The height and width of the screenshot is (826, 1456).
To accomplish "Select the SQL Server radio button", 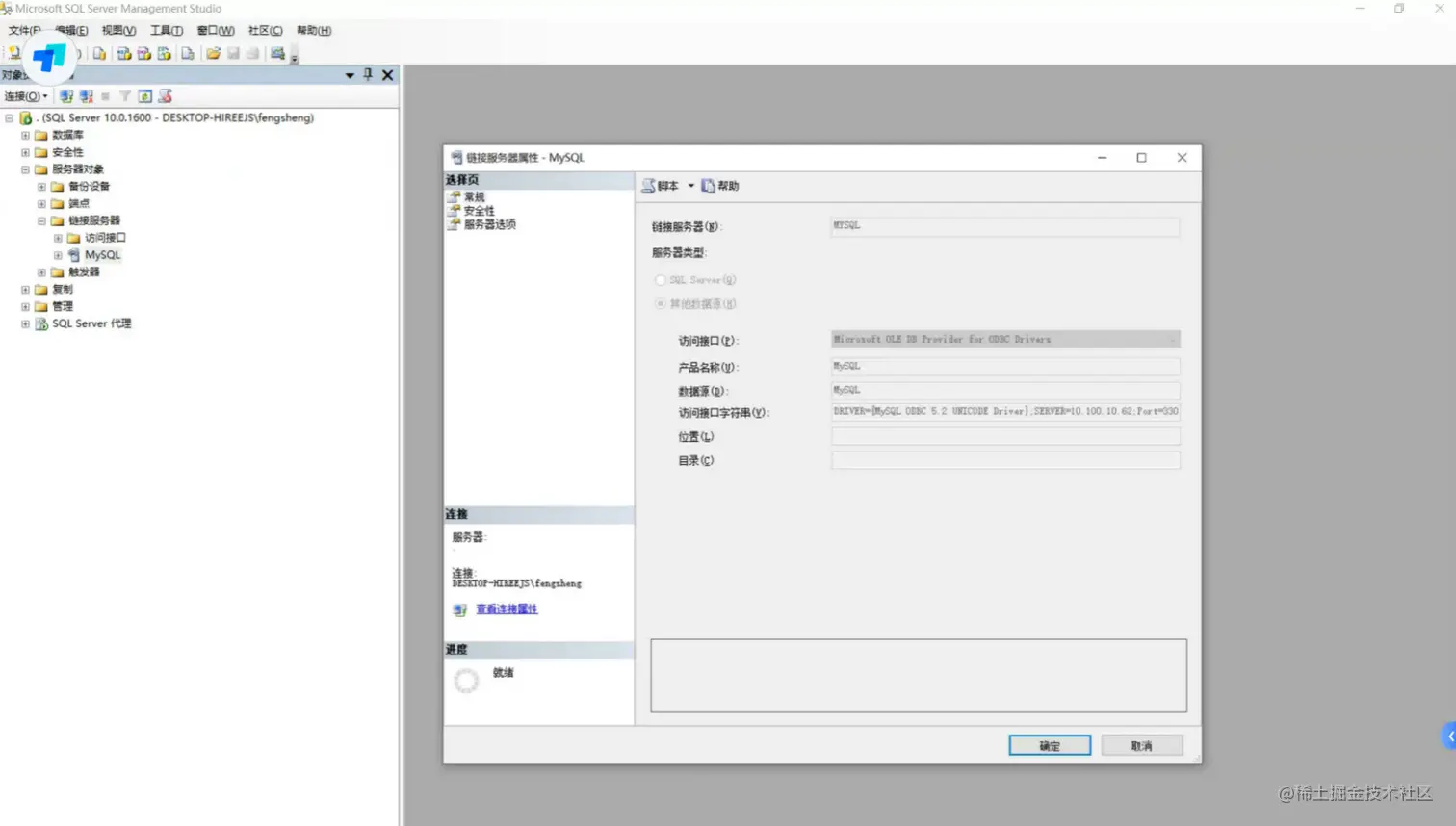I will tap(661, 280).
